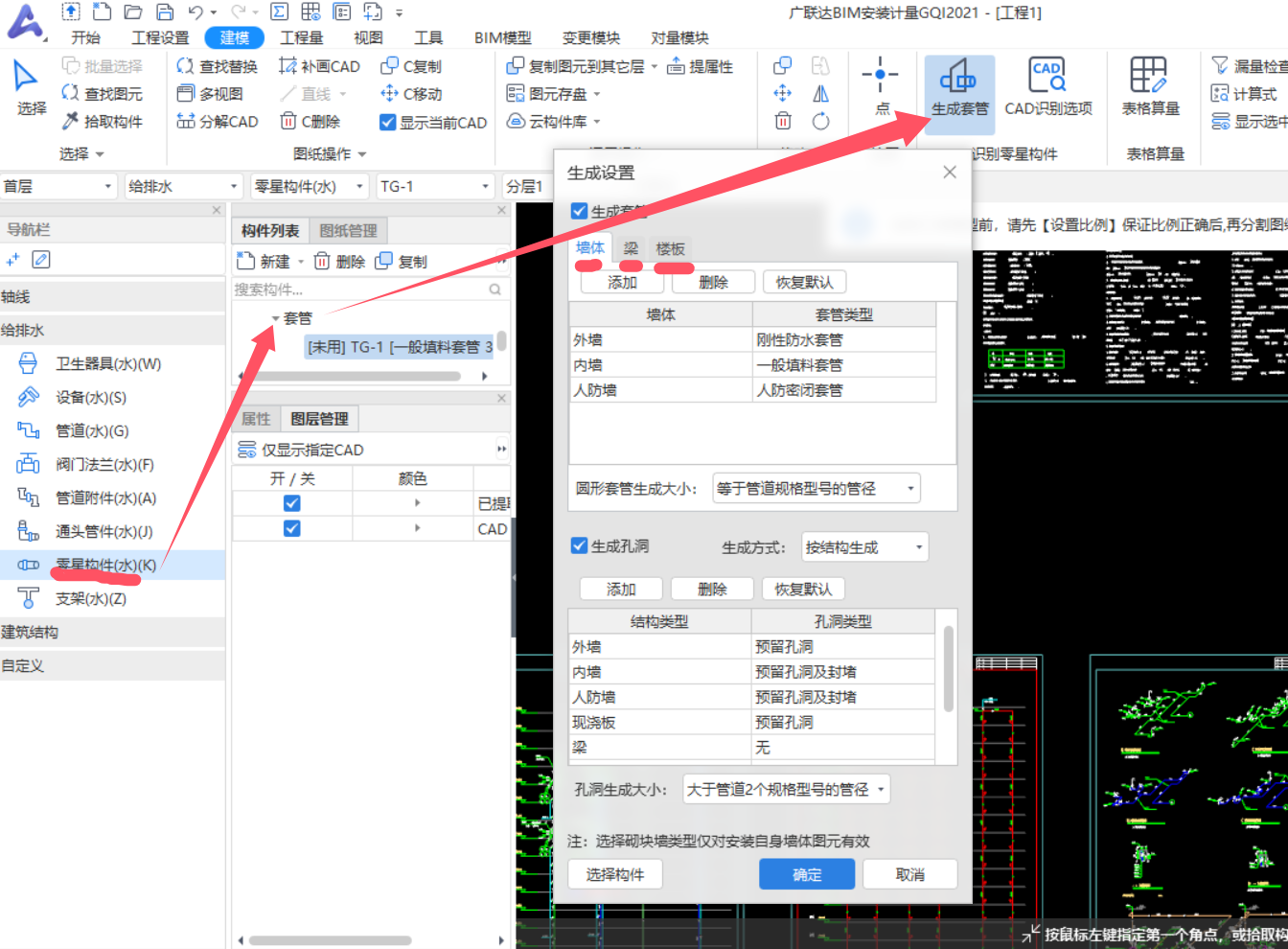
Task: Click 取消 button in dialog
Action: coord(910,874)
